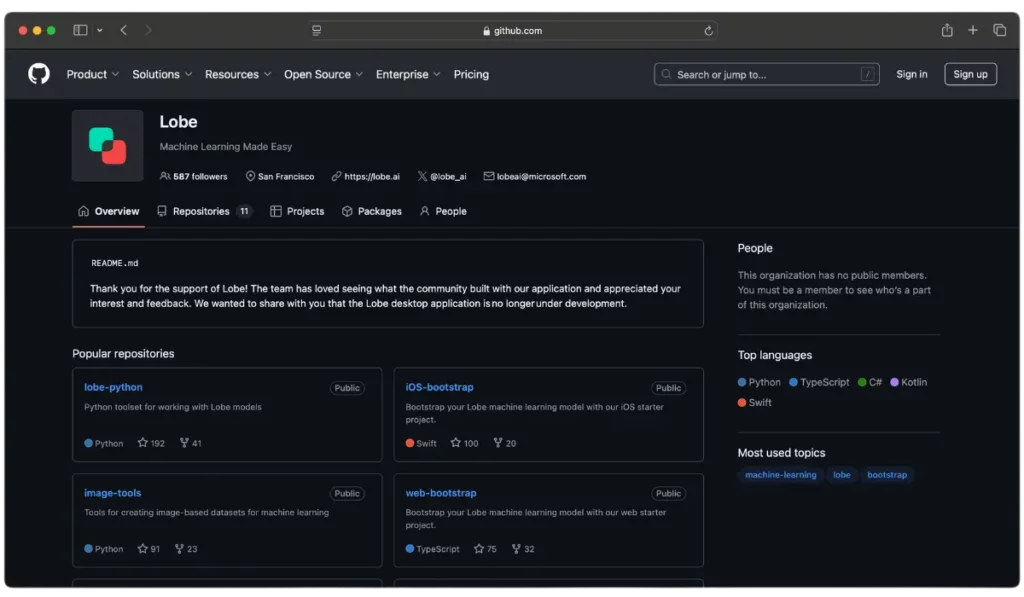Open the GitHub logo home link
1024x597 pixels.
[x=39, y=74]
